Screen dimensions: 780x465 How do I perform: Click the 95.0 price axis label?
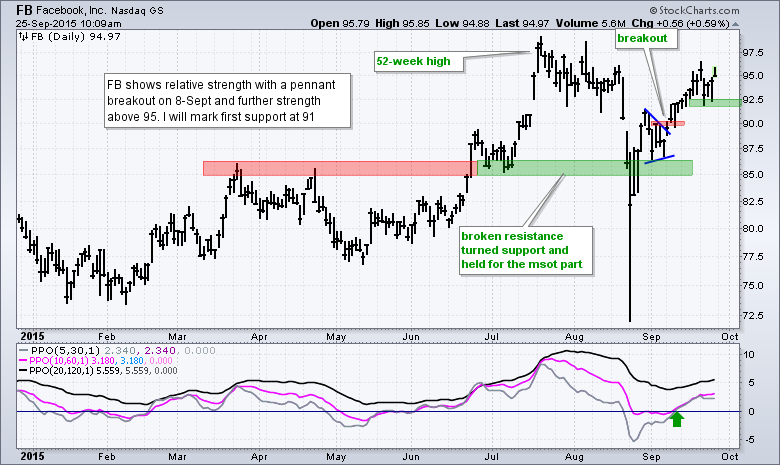pos(753,76)
